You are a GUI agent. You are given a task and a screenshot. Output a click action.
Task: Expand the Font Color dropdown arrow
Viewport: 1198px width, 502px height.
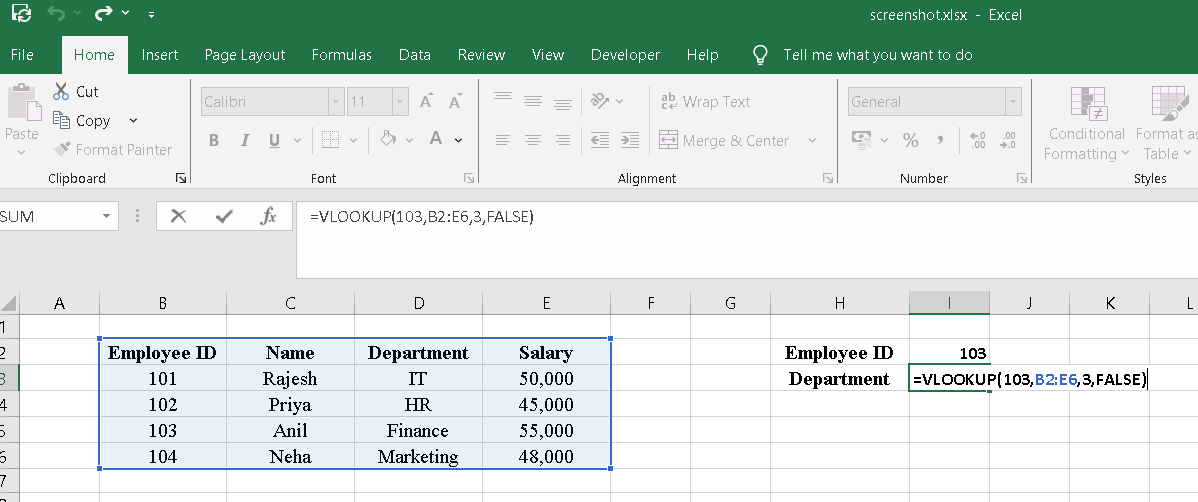tap(458, 141)
